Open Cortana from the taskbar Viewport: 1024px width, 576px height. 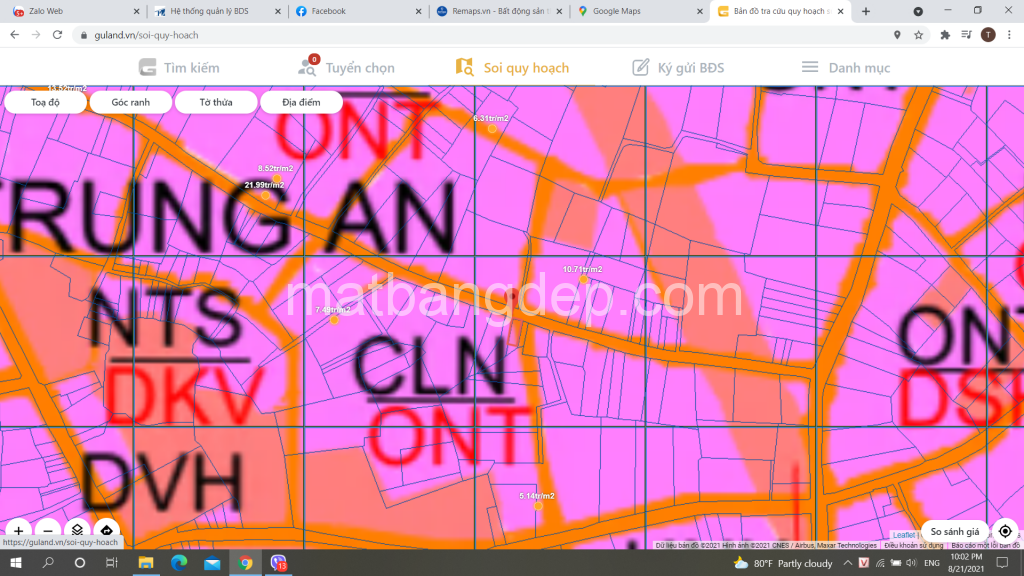tap(80, 562)
